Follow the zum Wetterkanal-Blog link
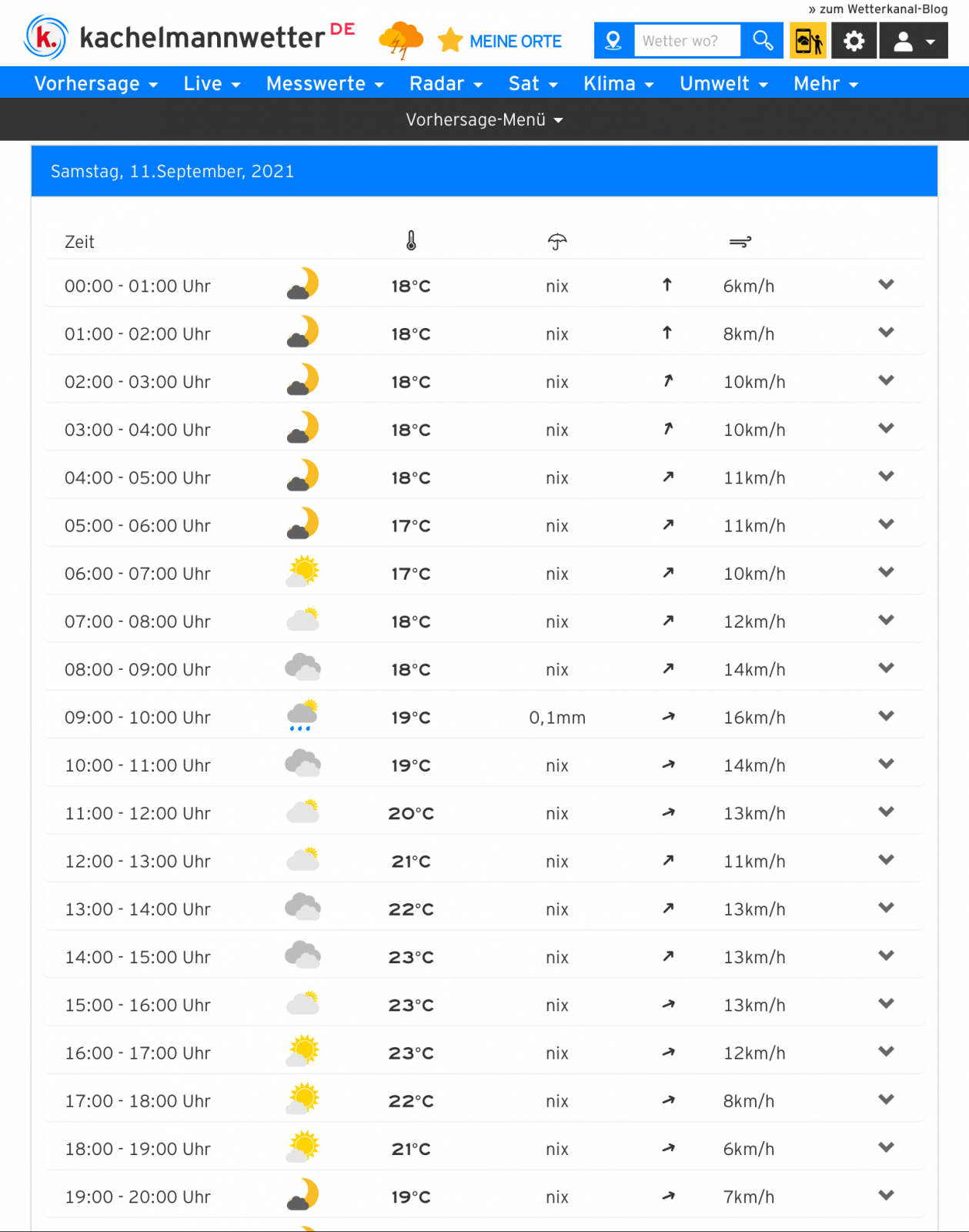Screen dimensions: 969x1232 [x=878, y=9]
